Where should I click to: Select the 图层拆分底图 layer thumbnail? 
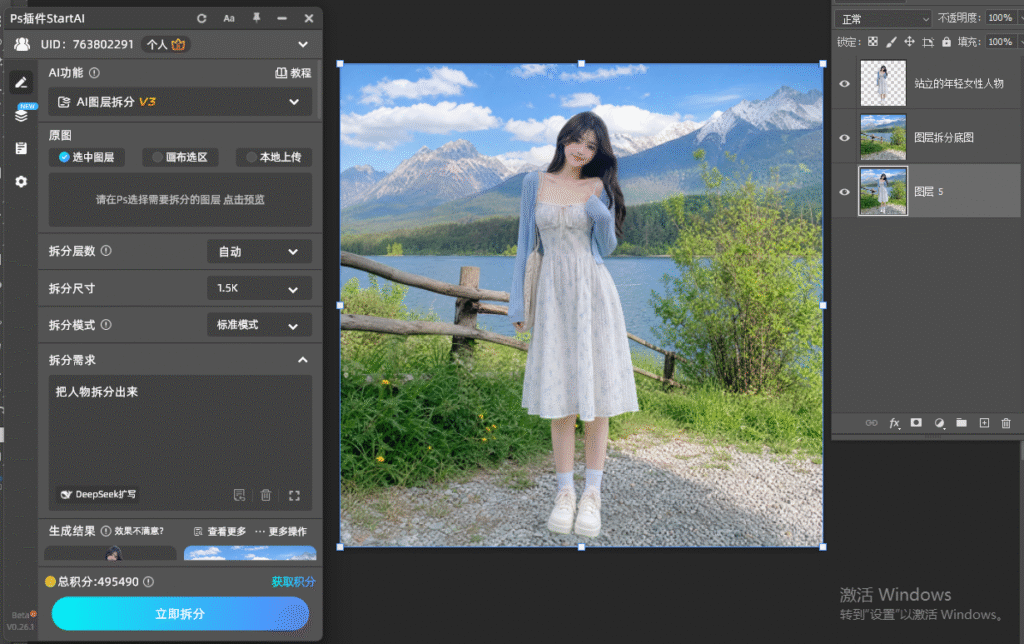[x=883, y=138]
